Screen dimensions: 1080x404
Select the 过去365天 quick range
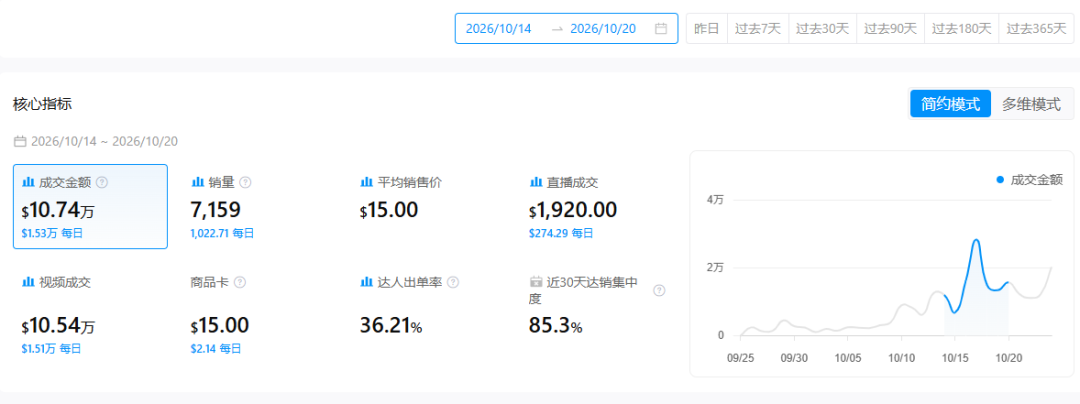[x=1036, y=29]
